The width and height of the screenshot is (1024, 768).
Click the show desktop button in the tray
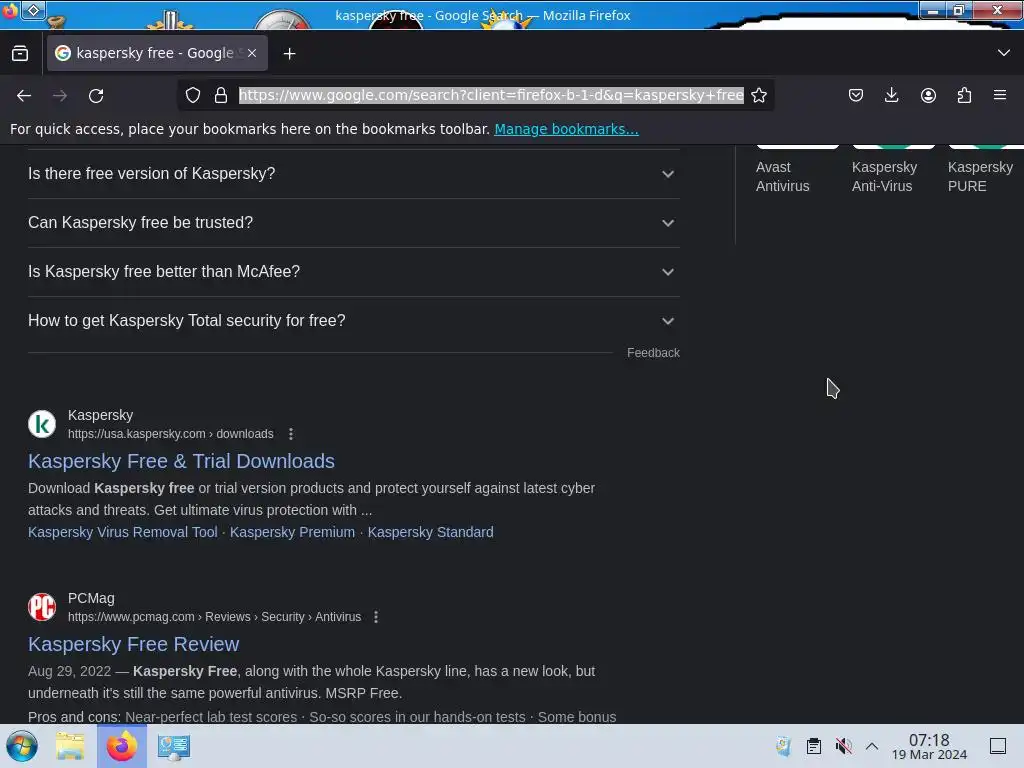coord(998,746)
